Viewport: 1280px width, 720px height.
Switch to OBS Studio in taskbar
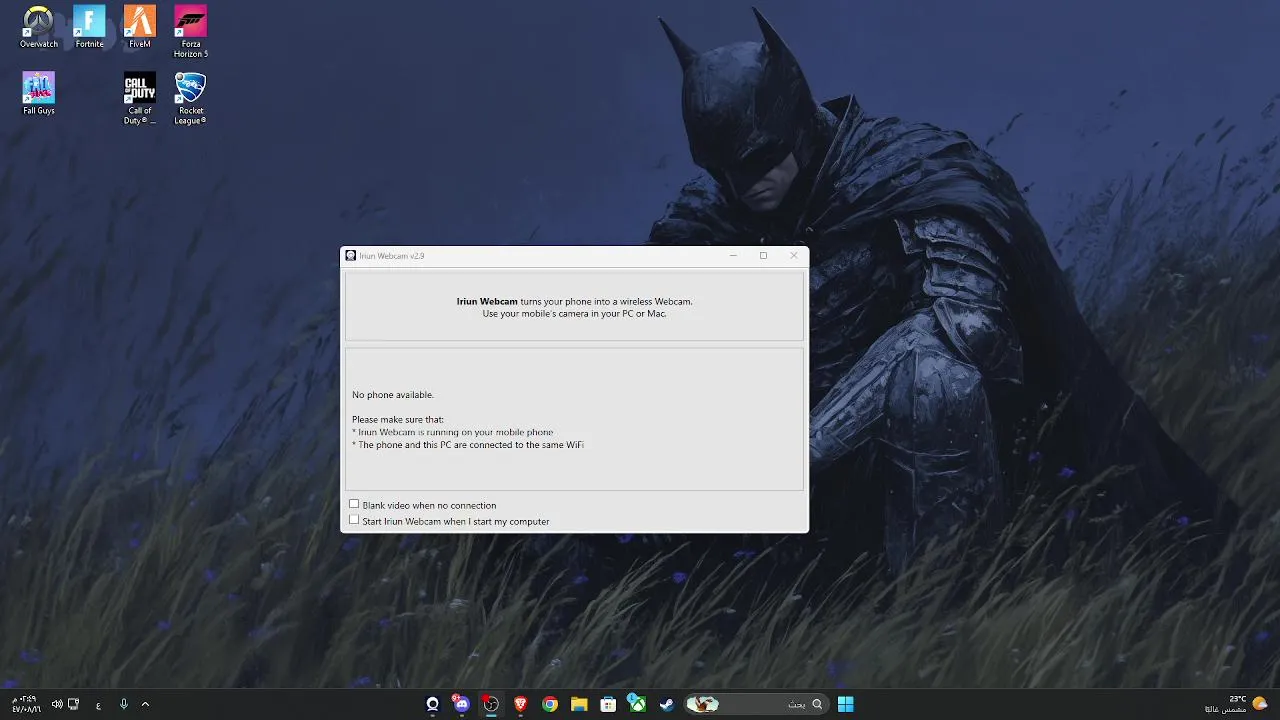tap(491, 704)
